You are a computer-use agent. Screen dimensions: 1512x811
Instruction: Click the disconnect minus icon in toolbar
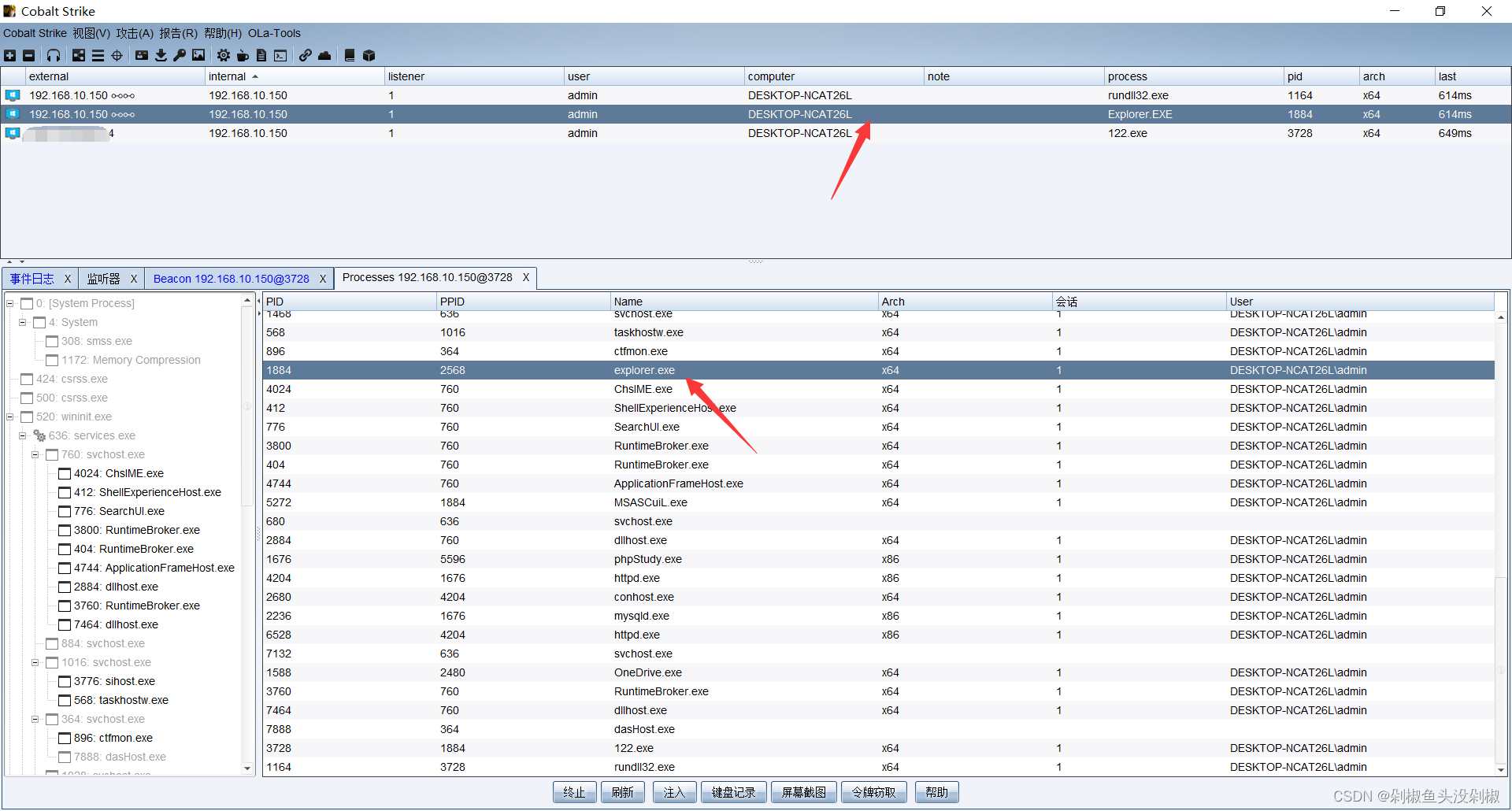(x=29, y=55)
